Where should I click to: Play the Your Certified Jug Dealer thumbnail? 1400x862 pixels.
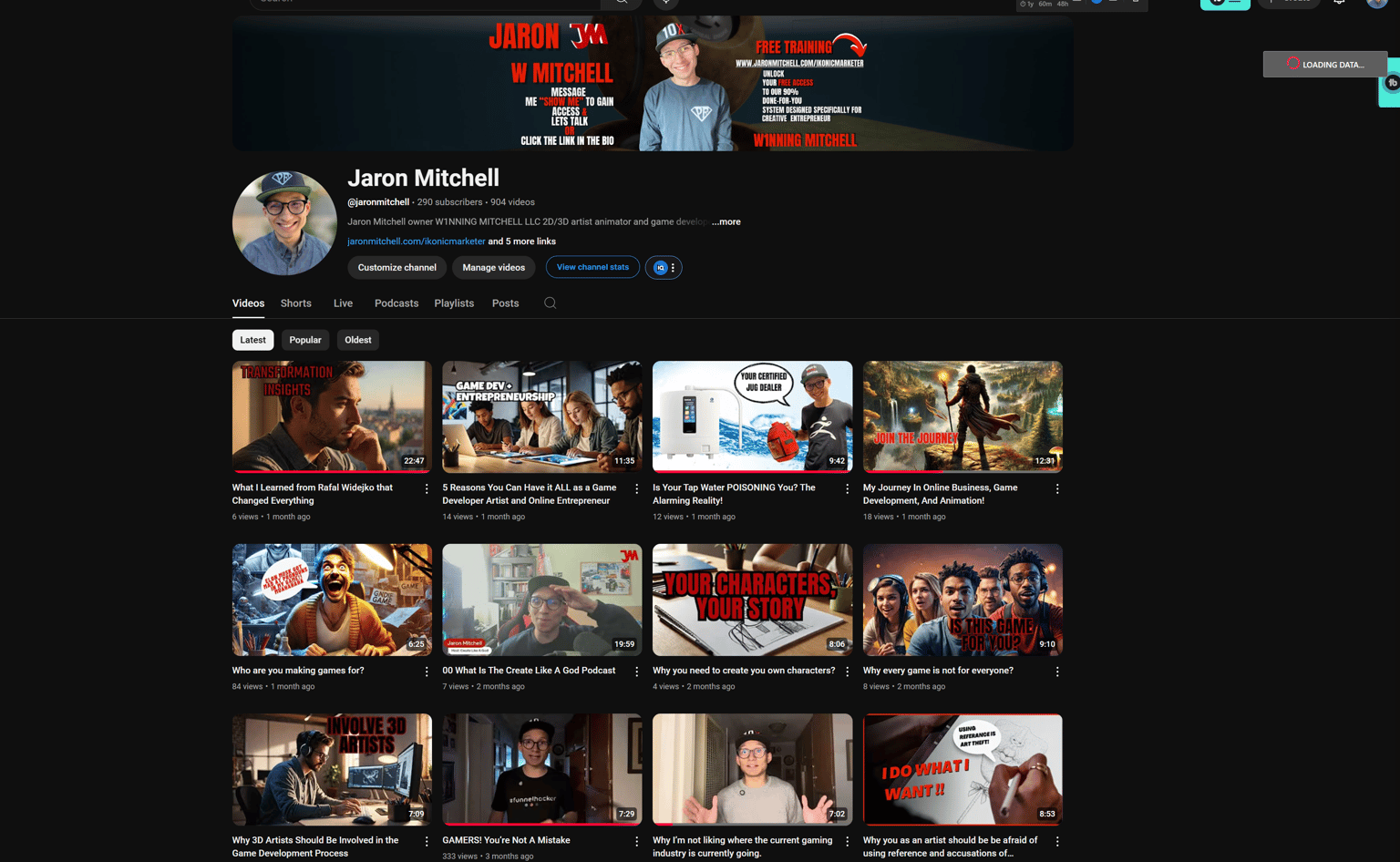(753, 416)
